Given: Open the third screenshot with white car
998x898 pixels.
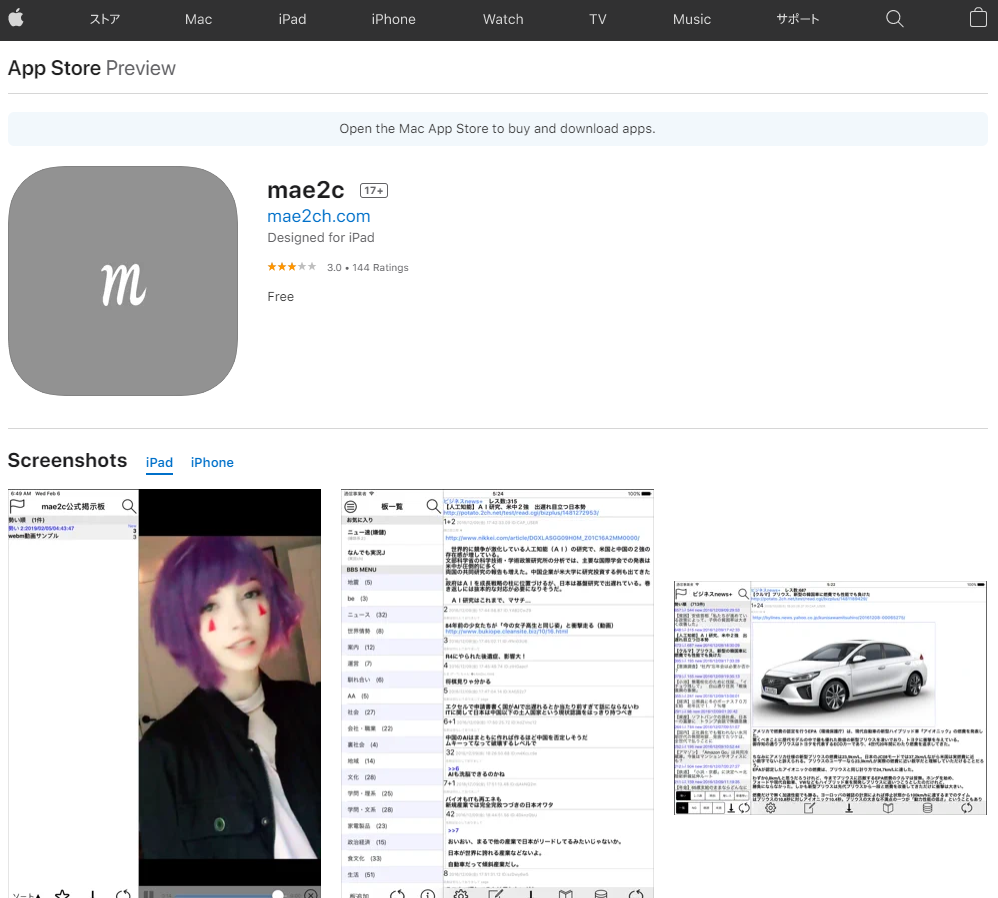Looking at the screenshot, I should [x=830, y=698].
